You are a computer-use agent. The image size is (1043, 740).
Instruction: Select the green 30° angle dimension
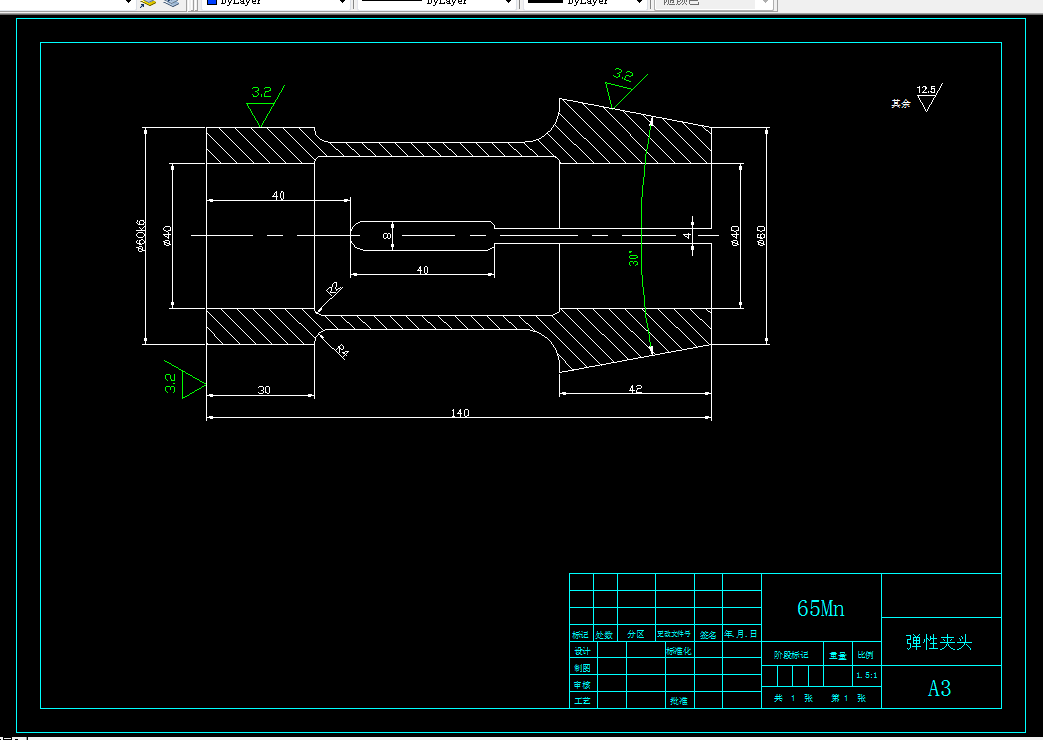click(x=634, y=258)
